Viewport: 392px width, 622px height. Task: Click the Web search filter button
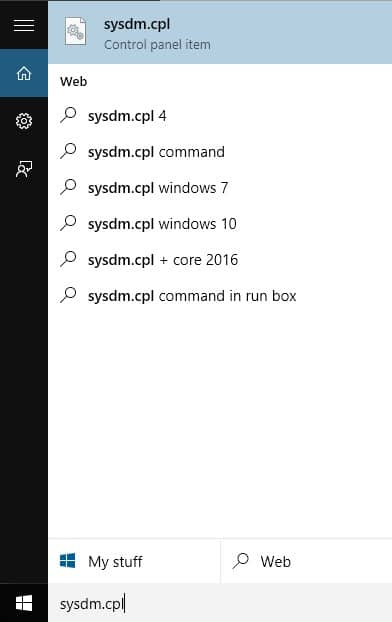tap(306, 561)
